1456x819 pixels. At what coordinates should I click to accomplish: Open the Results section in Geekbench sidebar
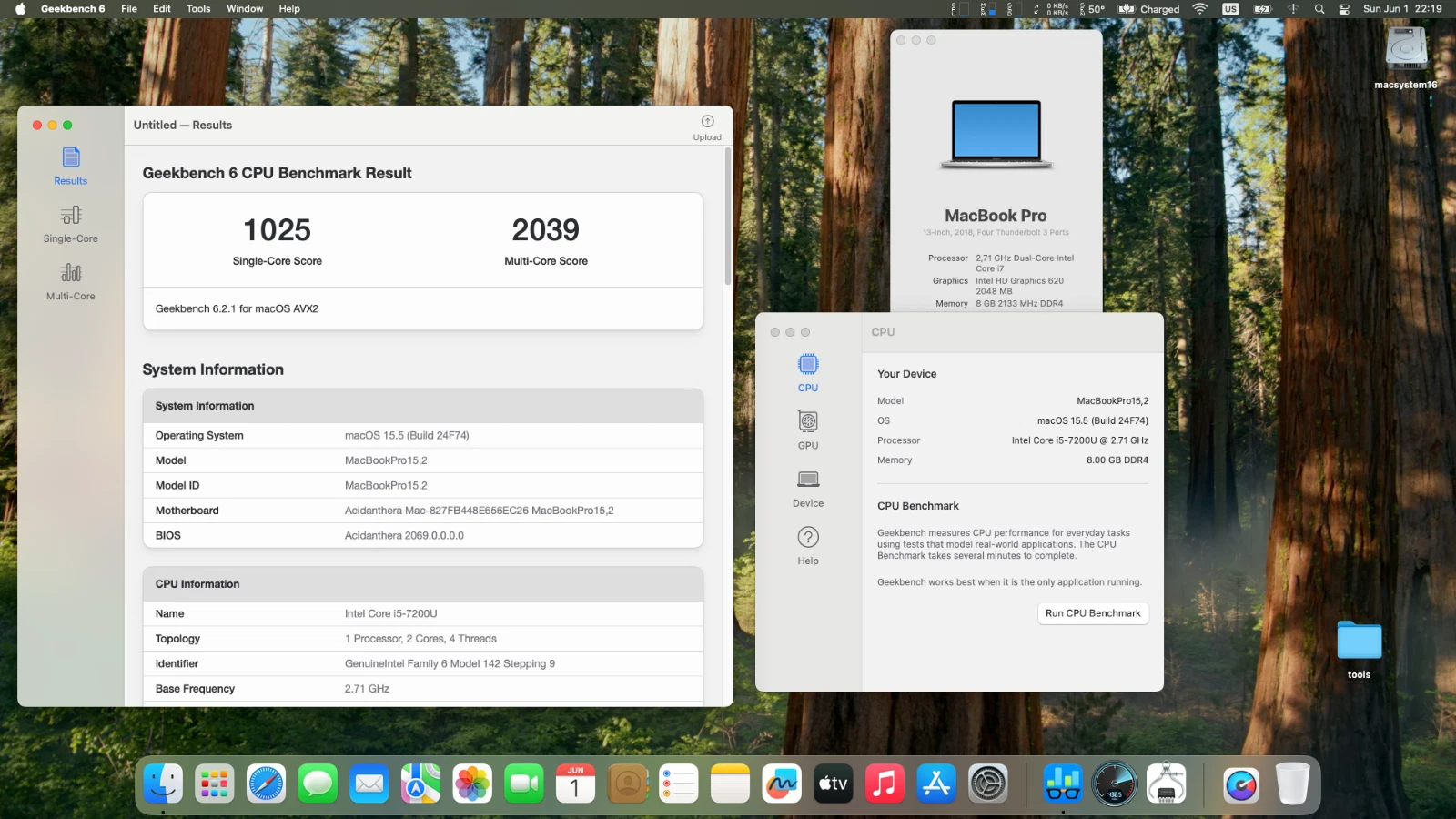click(x=71, y=167)
